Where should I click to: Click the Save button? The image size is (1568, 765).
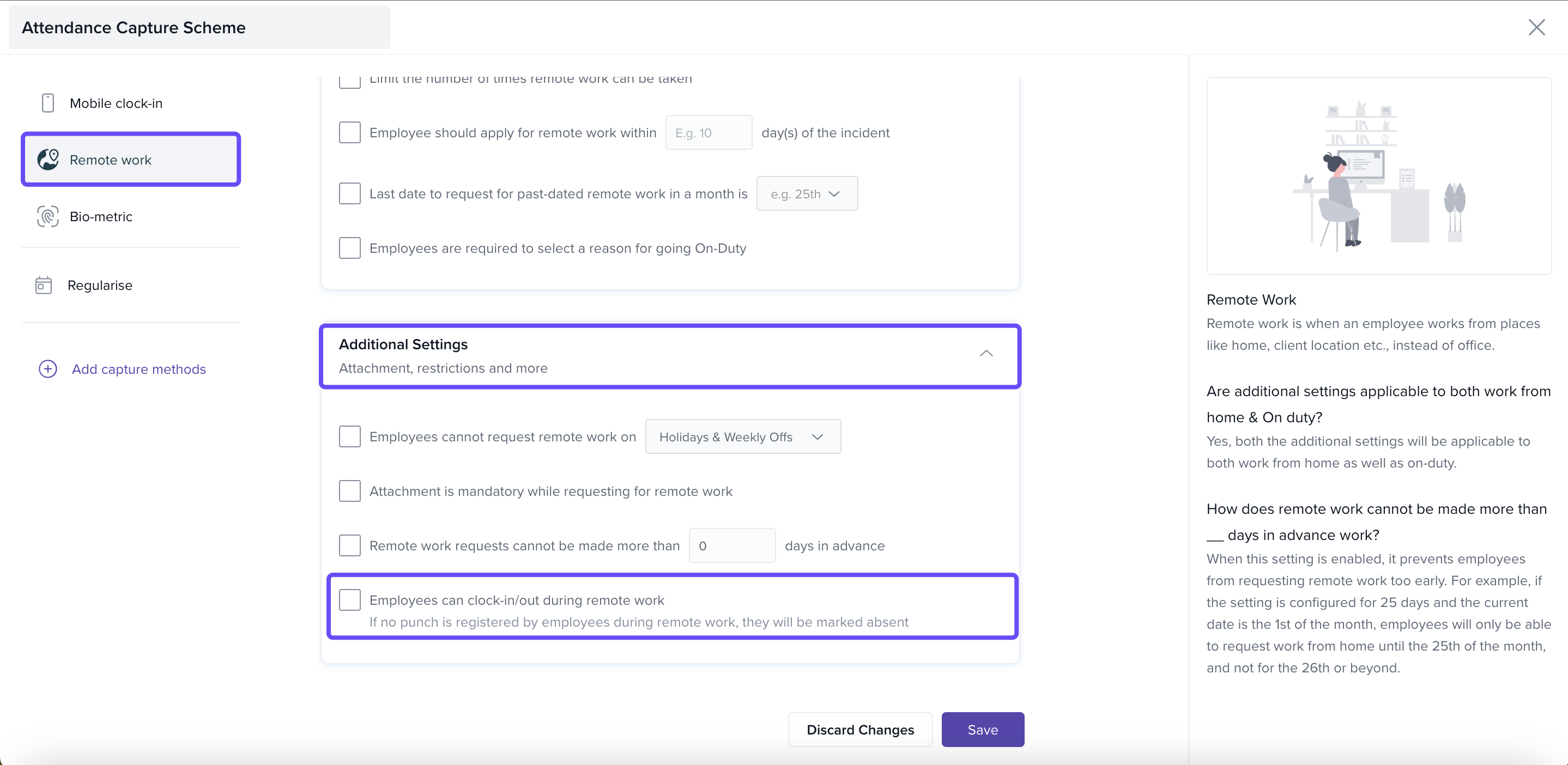pyautogui.click(x=982, y=729)
